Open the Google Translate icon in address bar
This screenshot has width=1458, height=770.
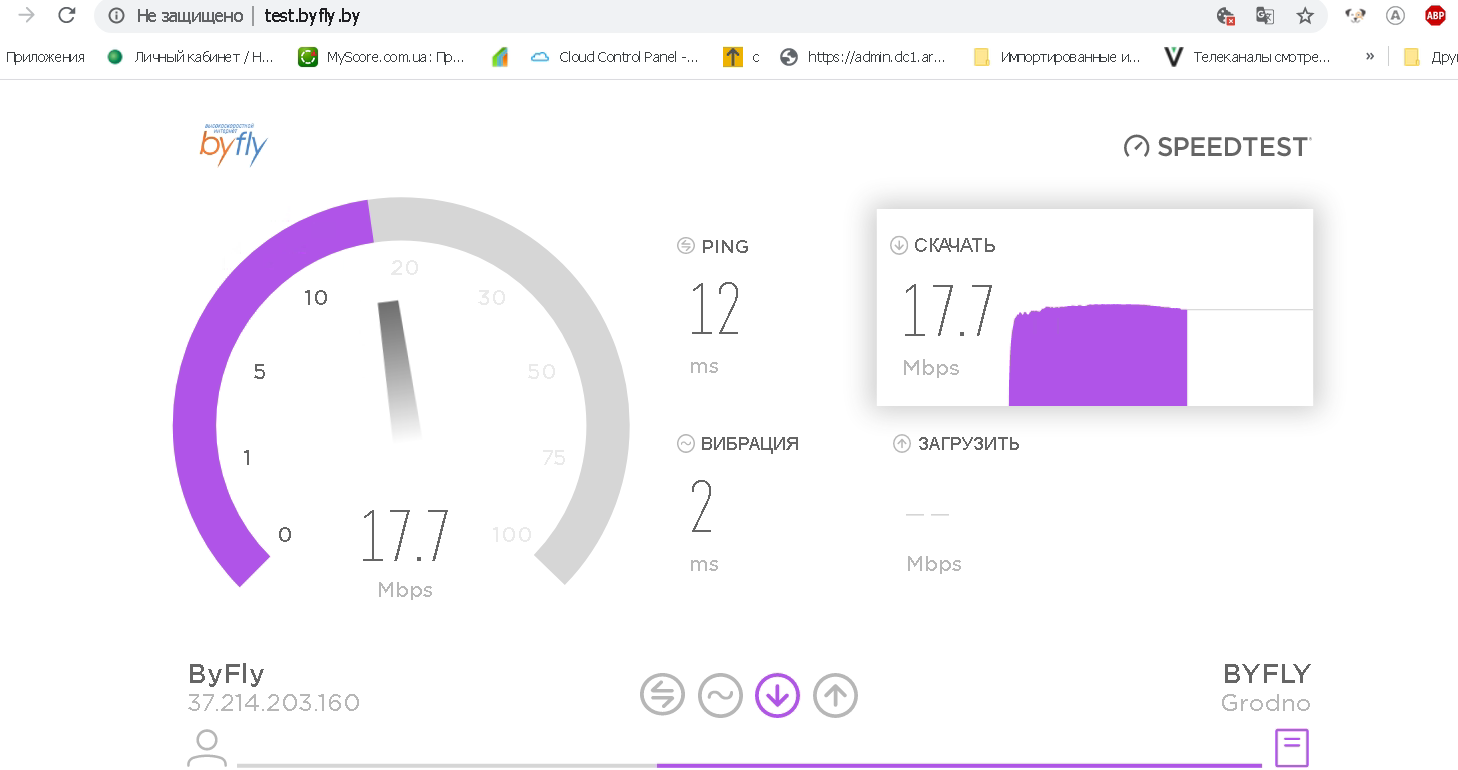click(1265, 16)
